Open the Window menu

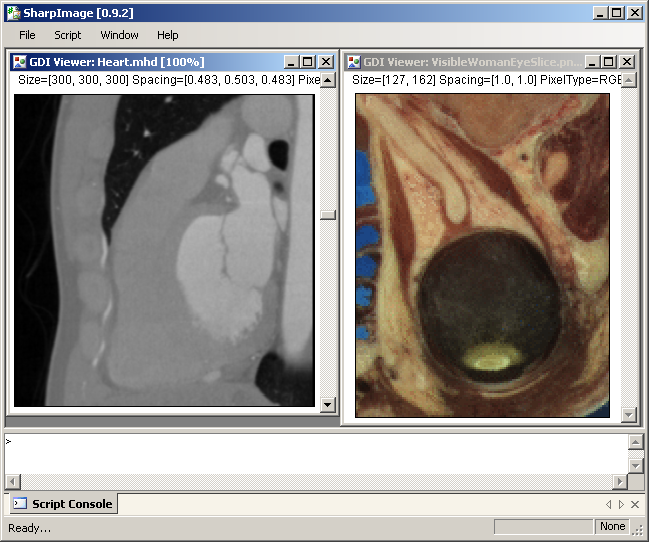(x=119, y=35)
